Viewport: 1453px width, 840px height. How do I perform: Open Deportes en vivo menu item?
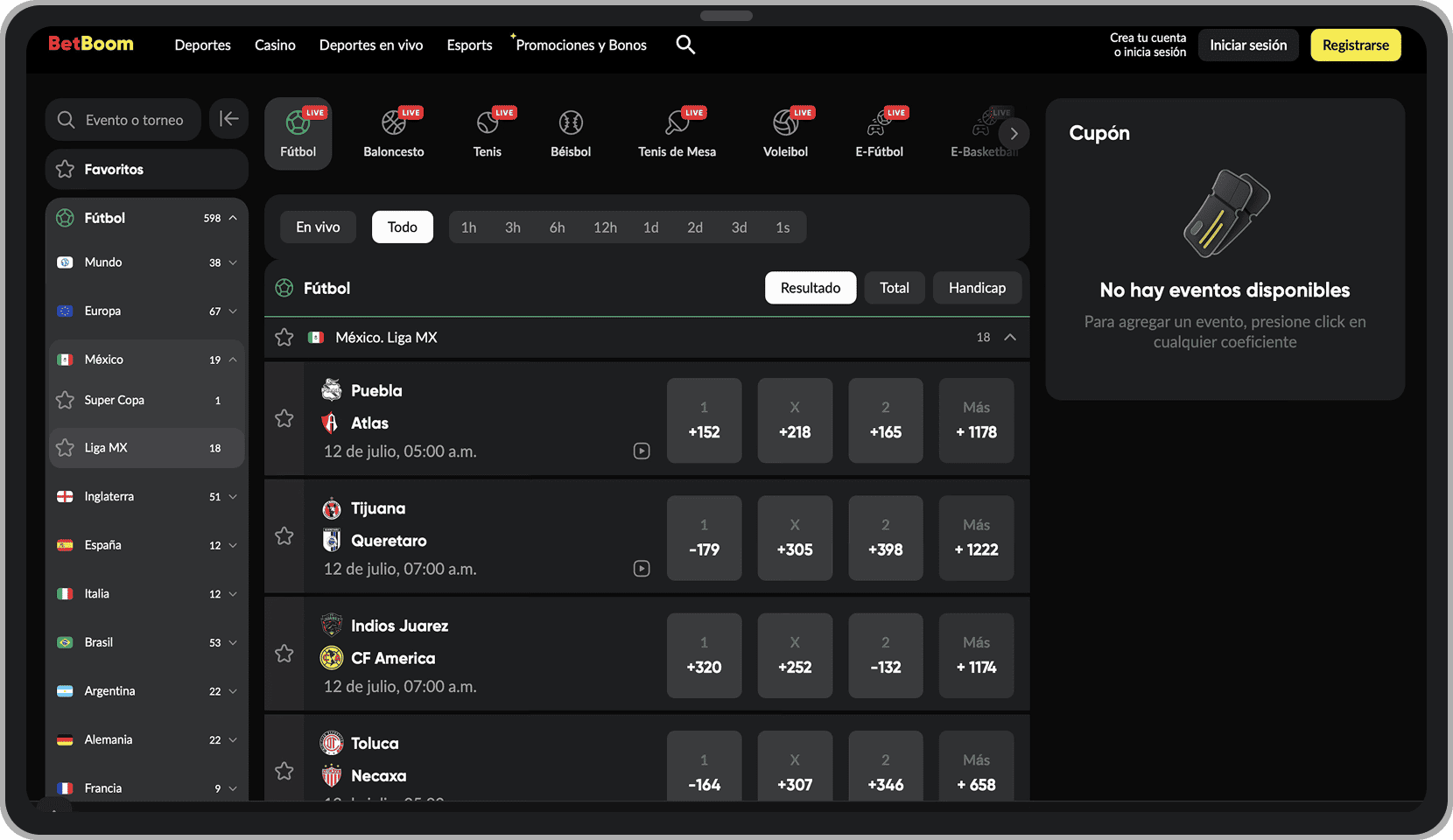tap(371, 45)
